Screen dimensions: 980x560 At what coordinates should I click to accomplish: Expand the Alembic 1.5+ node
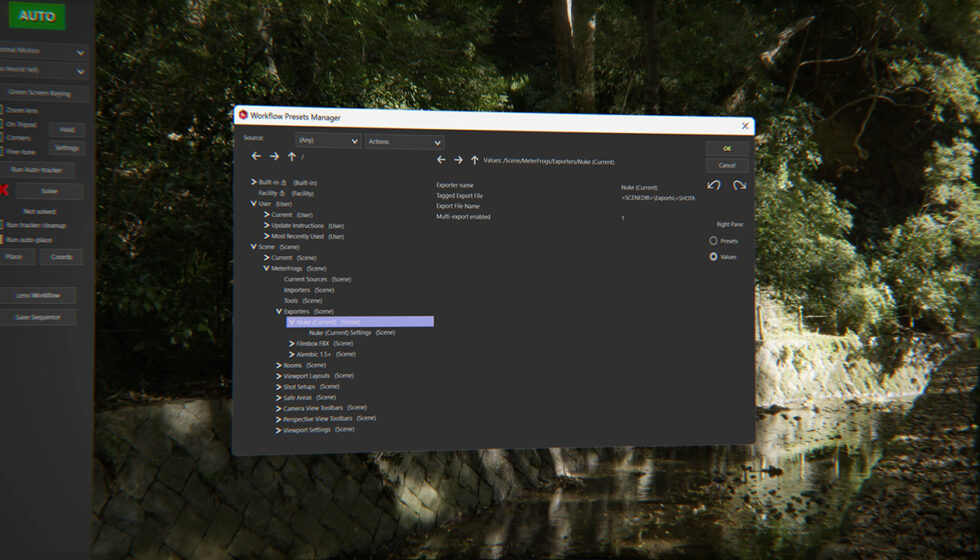tap(292, 354)
